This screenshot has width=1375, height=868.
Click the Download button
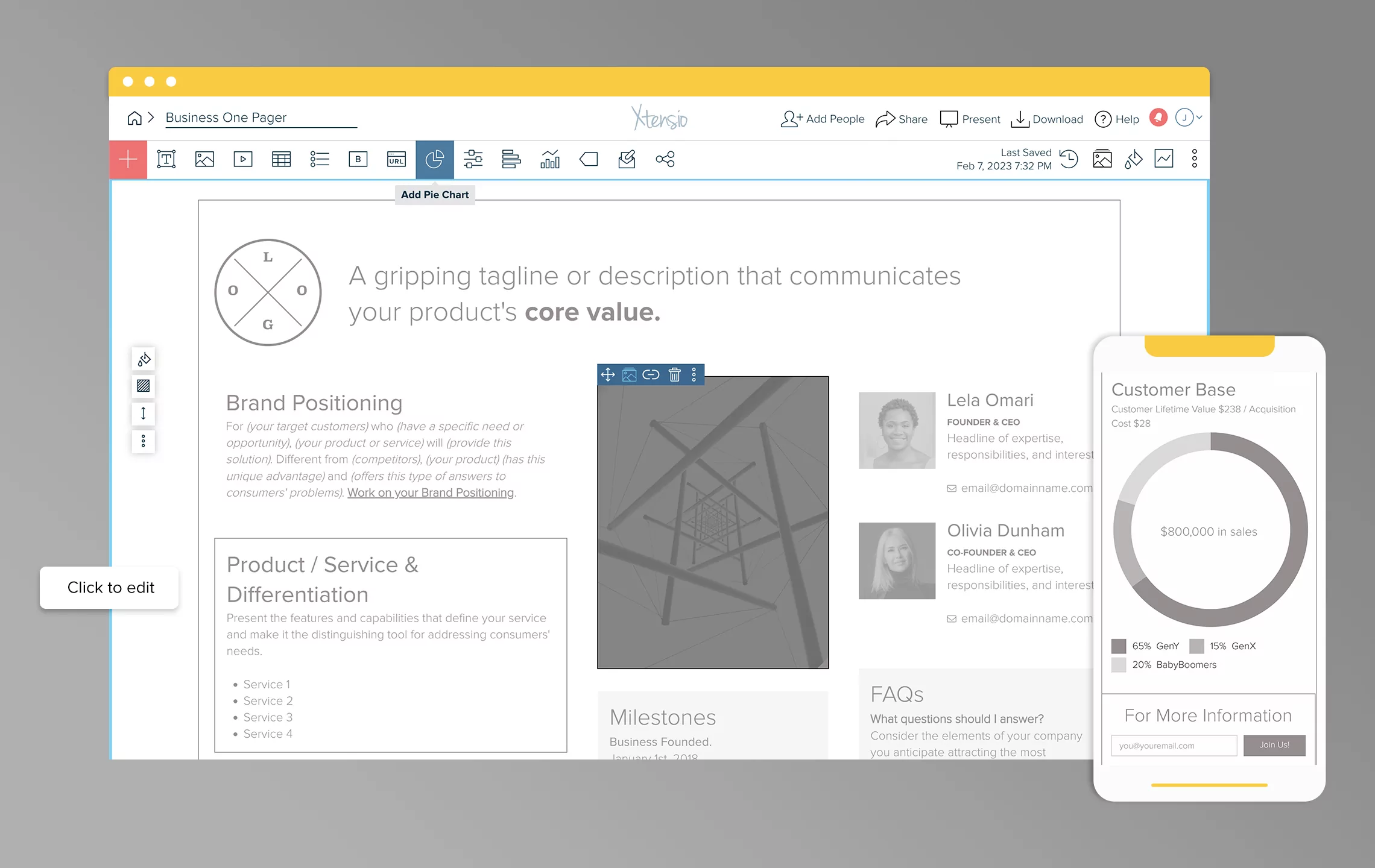tap(1047, 119)
